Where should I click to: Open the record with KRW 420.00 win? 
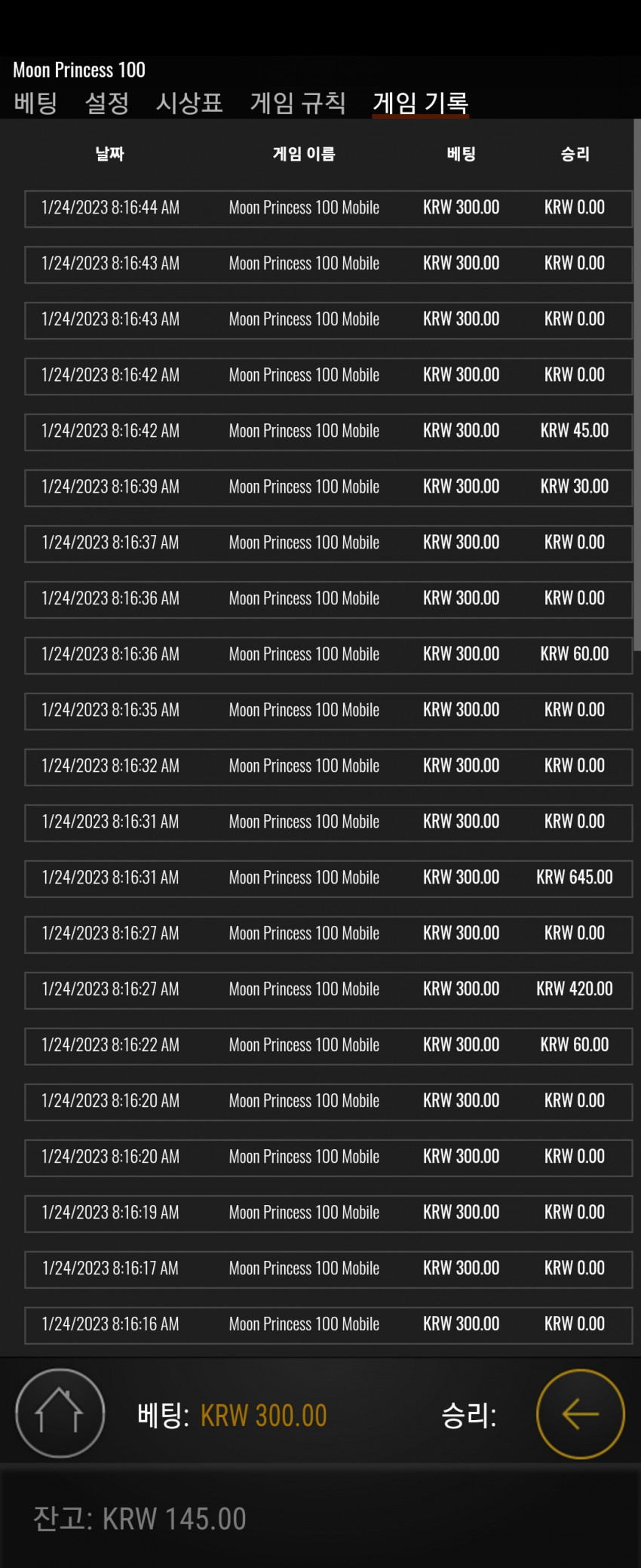(328, 990)
